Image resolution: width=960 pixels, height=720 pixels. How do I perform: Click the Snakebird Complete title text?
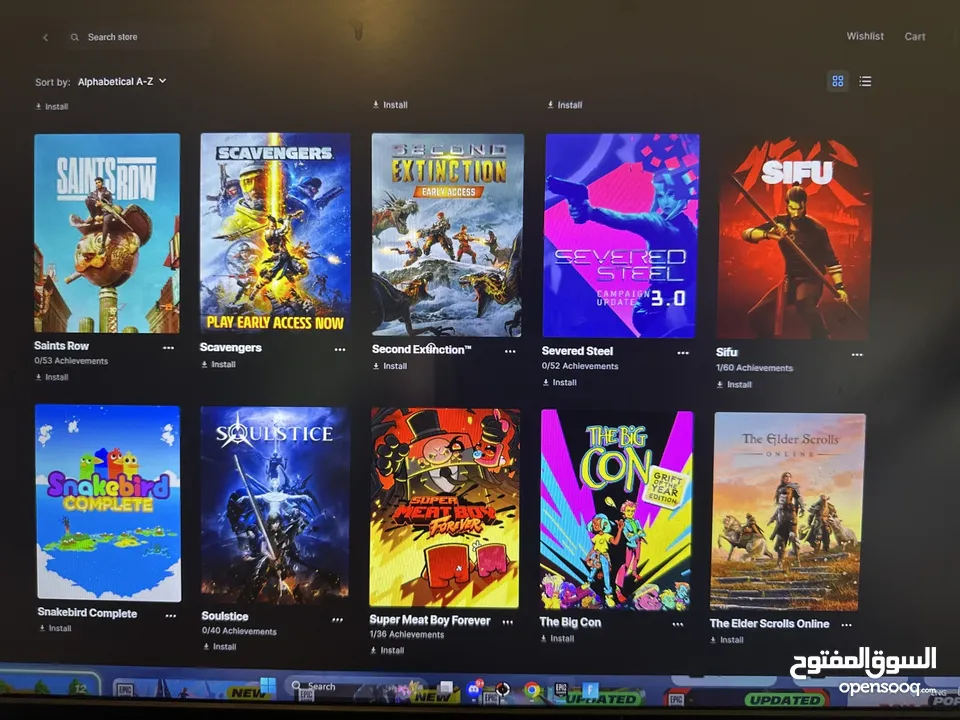point(88,613)
